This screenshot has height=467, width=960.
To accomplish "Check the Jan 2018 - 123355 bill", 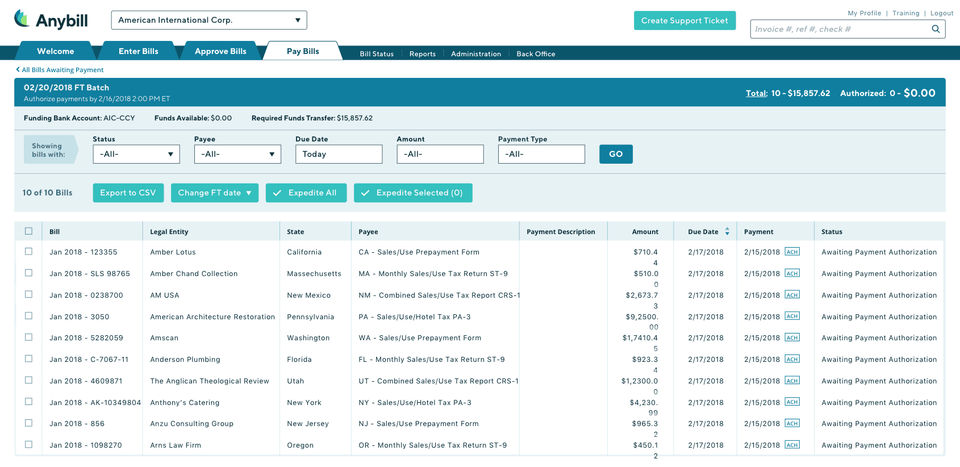I will (x=28, y=252).
